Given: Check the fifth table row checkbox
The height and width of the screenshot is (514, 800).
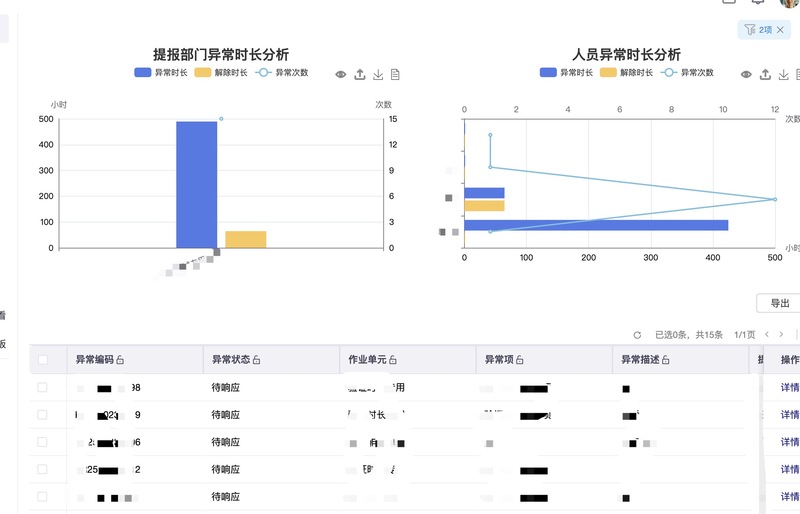Looking at the screenshot, I should 42,497.
